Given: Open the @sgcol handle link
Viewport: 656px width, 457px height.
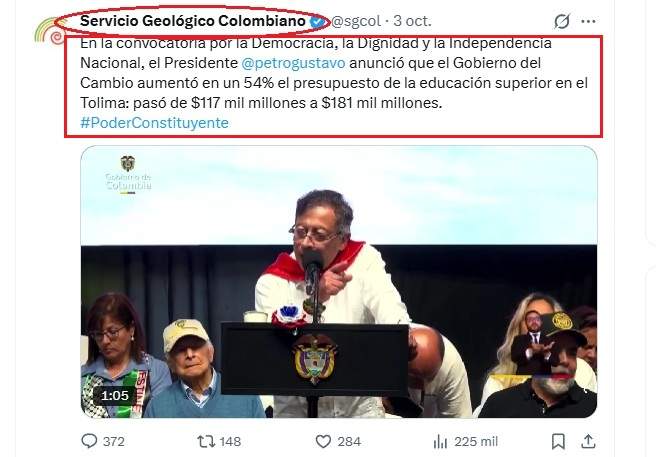Looking at the screenshot, I should click(356, 21).
